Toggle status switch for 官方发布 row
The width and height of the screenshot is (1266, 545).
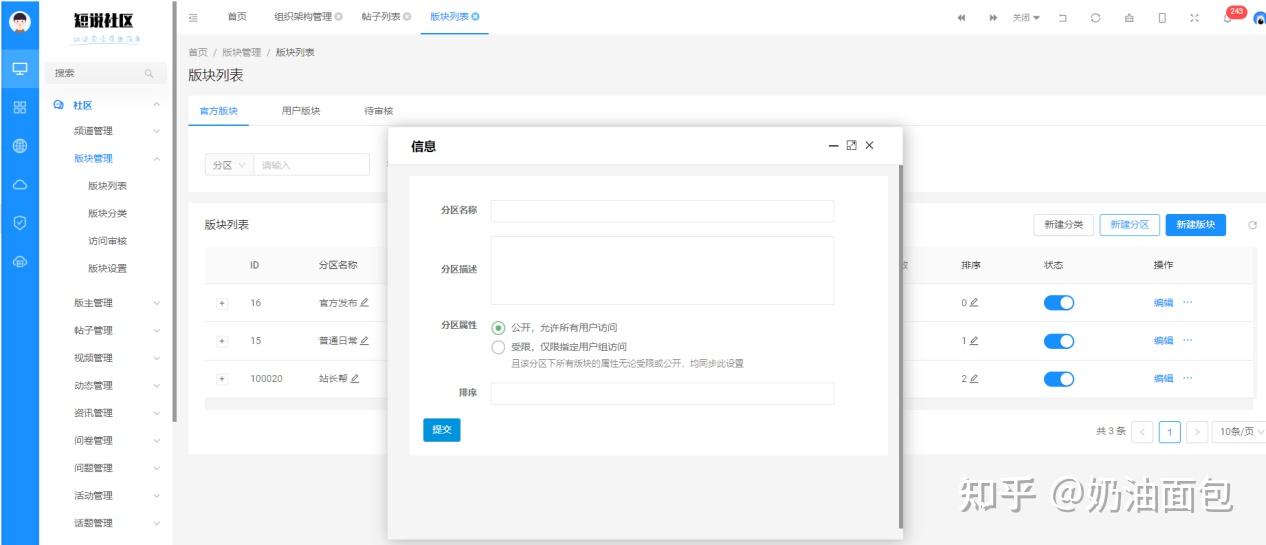1059,303
